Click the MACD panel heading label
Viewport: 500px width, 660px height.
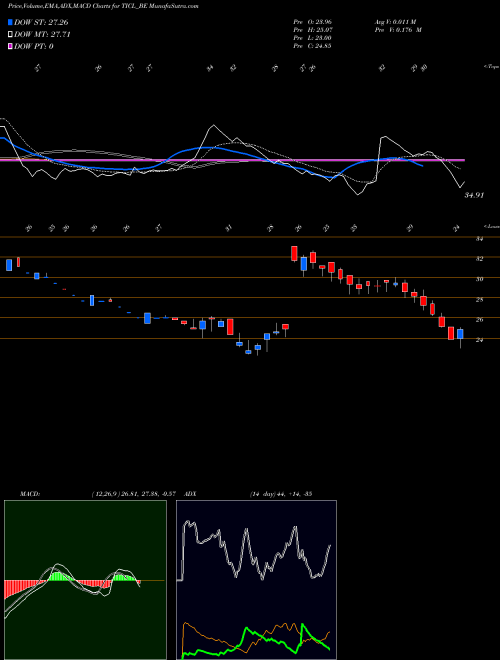(x=30, y=494)
